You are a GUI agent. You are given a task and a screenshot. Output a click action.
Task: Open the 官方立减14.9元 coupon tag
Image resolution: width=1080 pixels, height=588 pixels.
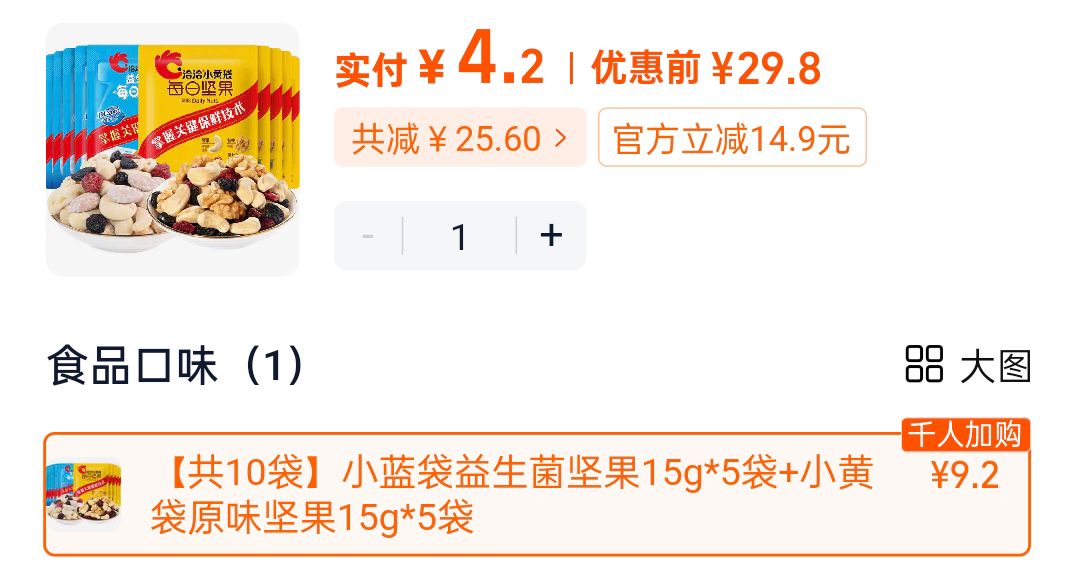click(x=732, y=138)
